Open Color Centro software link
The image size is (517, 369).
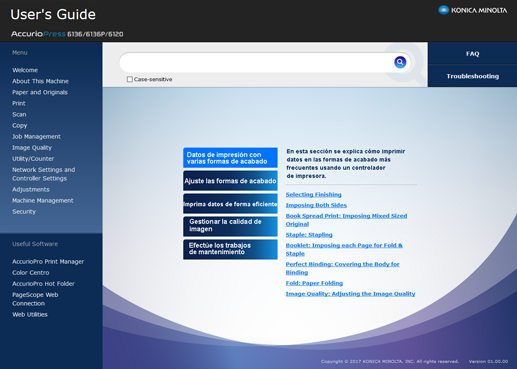[x=31, y=273]
